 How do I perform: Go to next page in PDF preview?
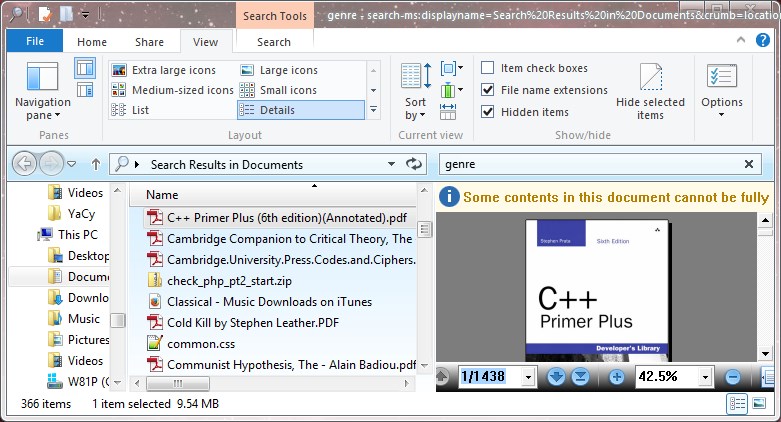pos(556,377)
